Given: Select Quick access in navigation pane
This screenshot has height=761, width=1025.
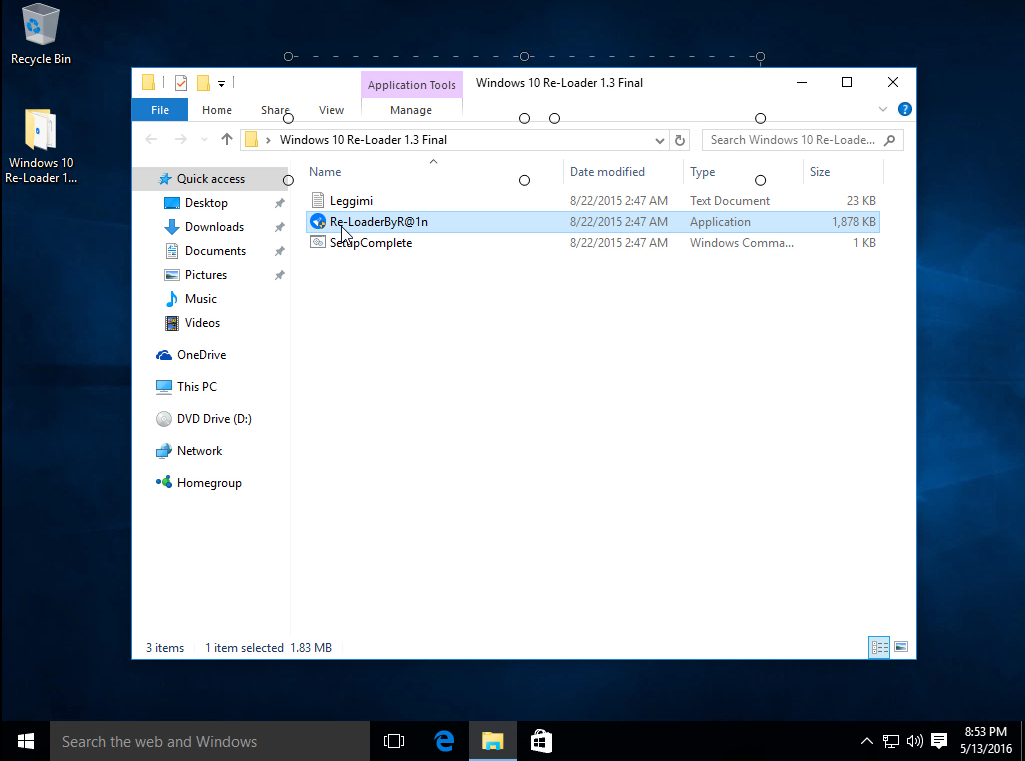Looking at the screenshot, I should click(210, 179).
